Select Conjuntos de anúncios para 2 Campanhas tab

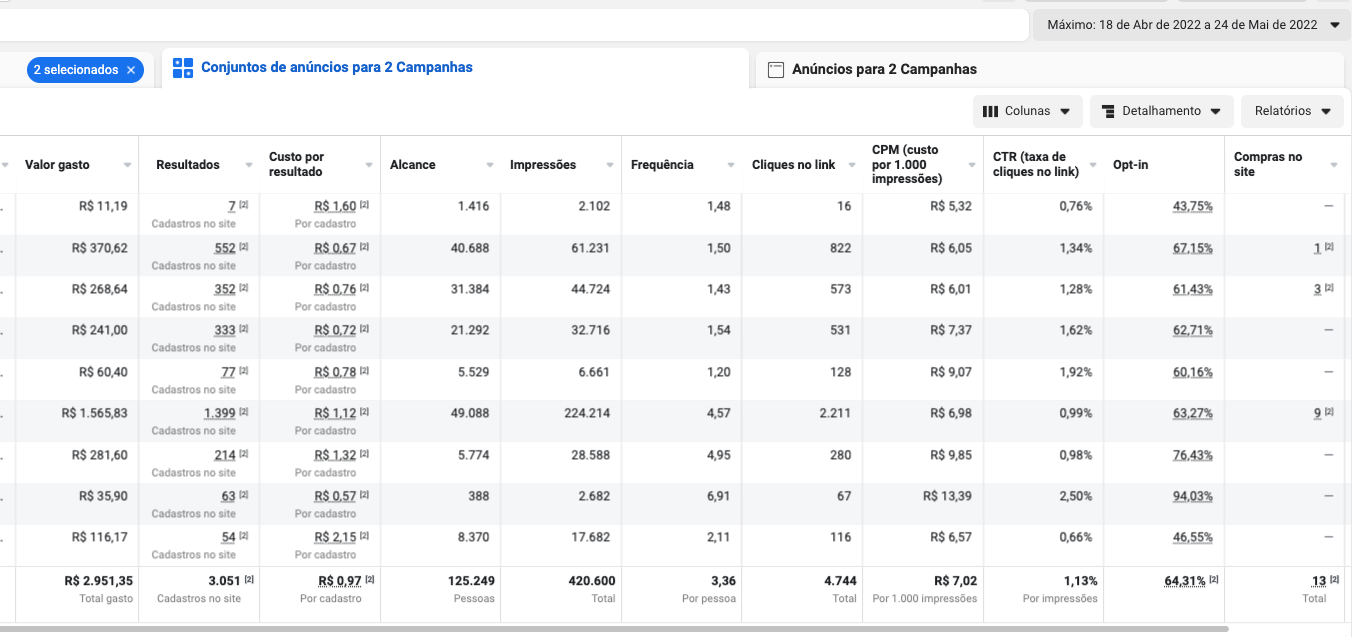337,68
